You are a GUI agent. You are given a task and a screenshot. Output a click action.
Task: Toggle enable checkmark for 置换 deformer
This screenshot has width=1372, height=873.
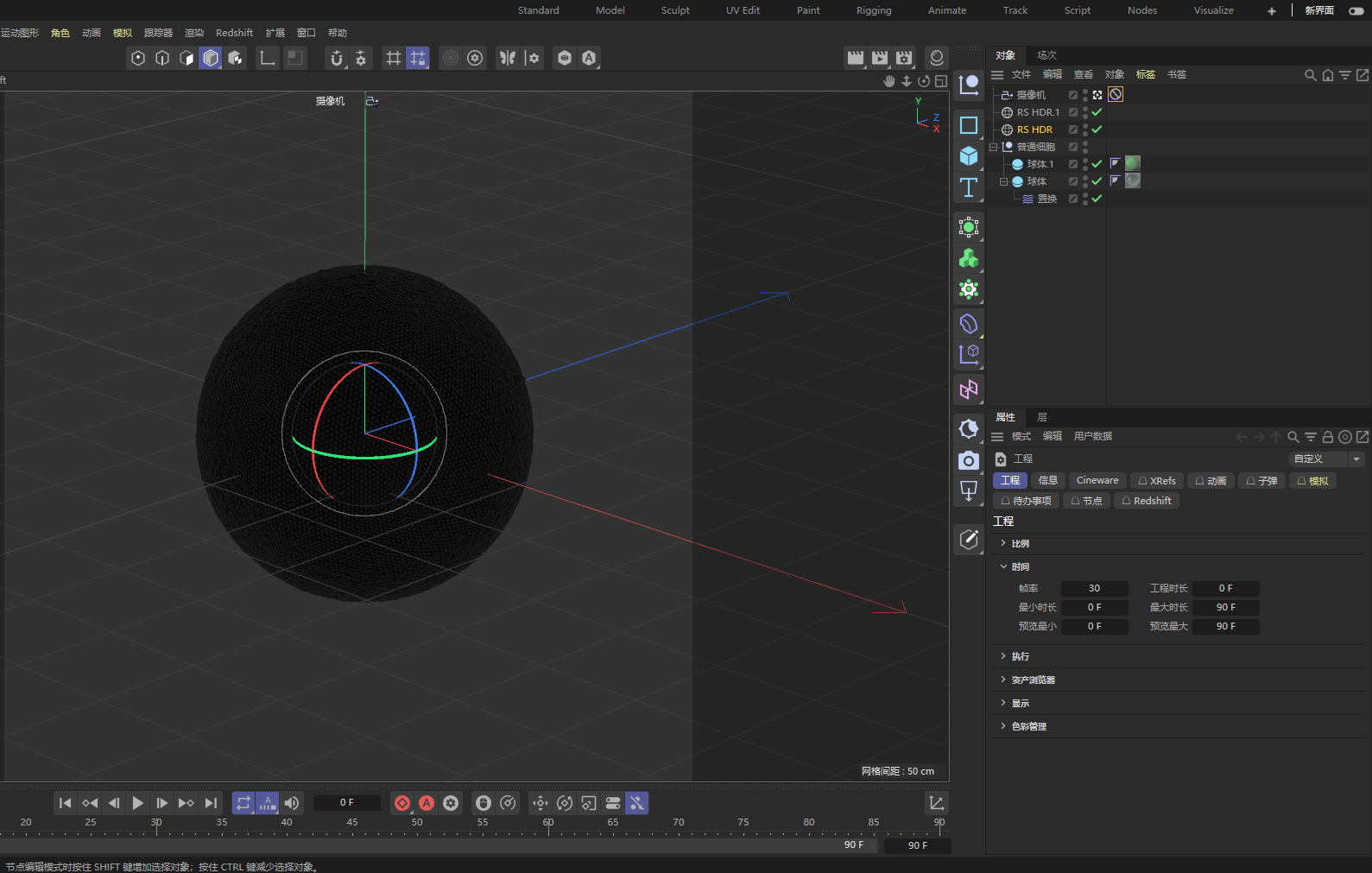(1097, 199)
